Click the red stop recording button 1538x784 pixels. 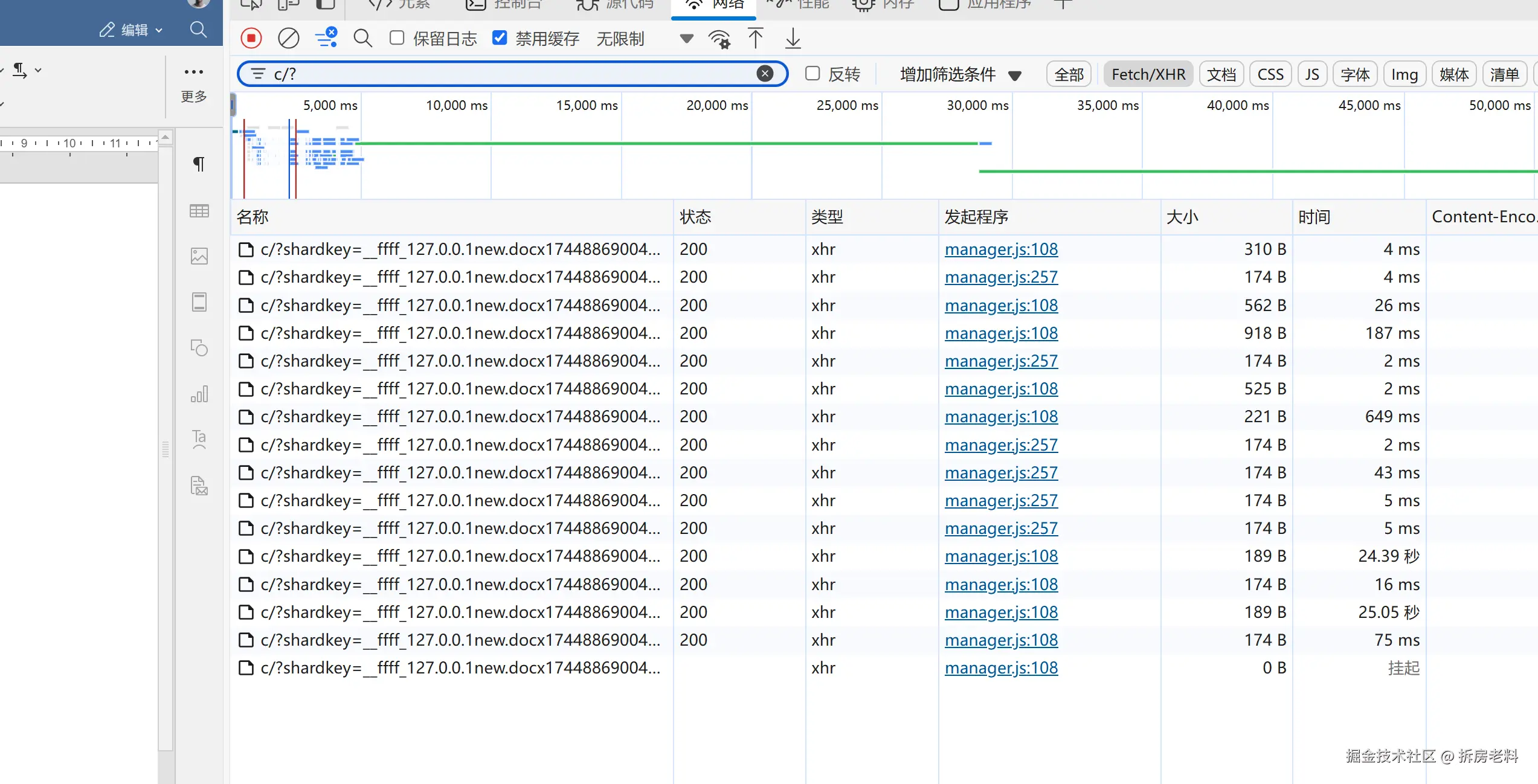coord(251,39)
